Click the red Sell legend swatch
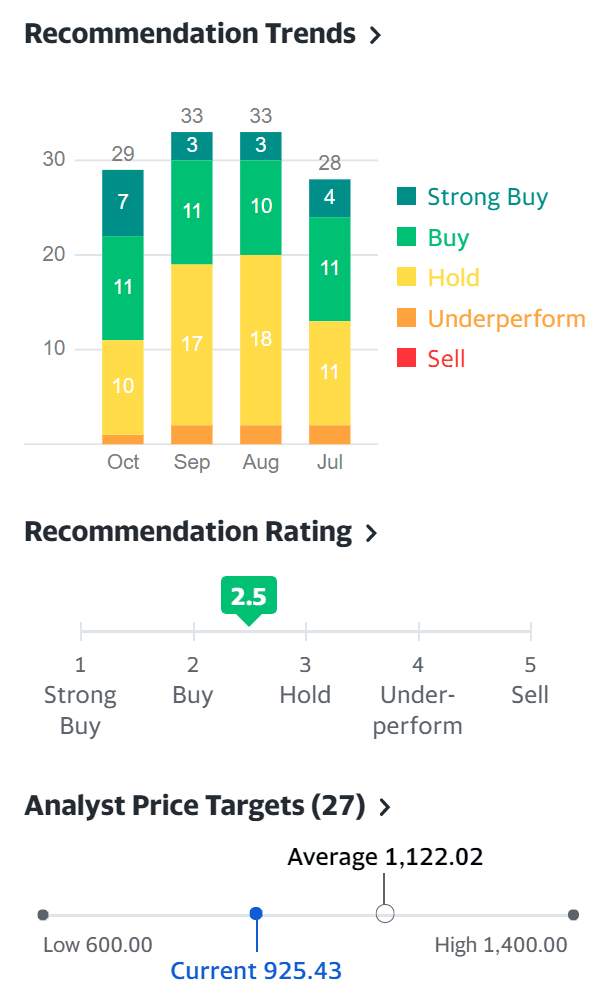Image resolution: width=611 pixels, height=1006 pixels. (406, 359)
